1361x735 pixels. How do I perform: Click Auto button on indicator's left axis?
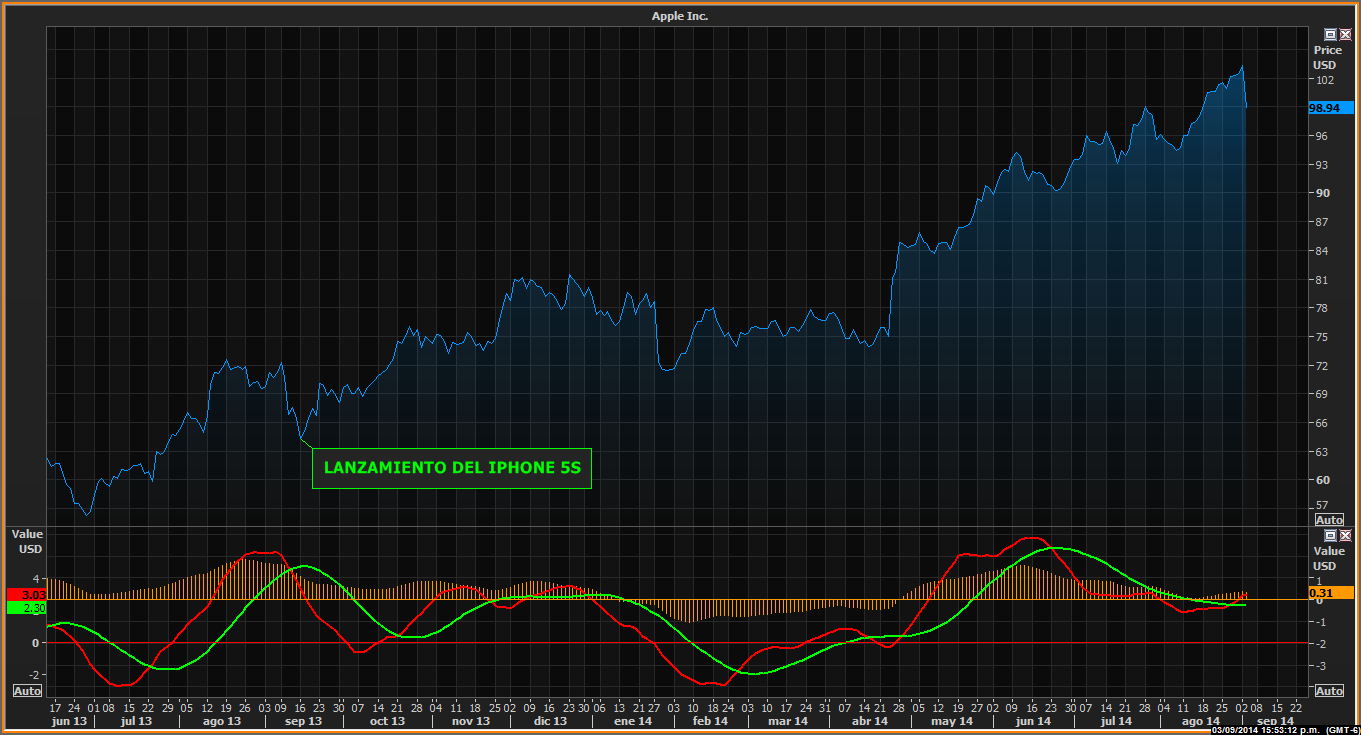tap(27, 691)
